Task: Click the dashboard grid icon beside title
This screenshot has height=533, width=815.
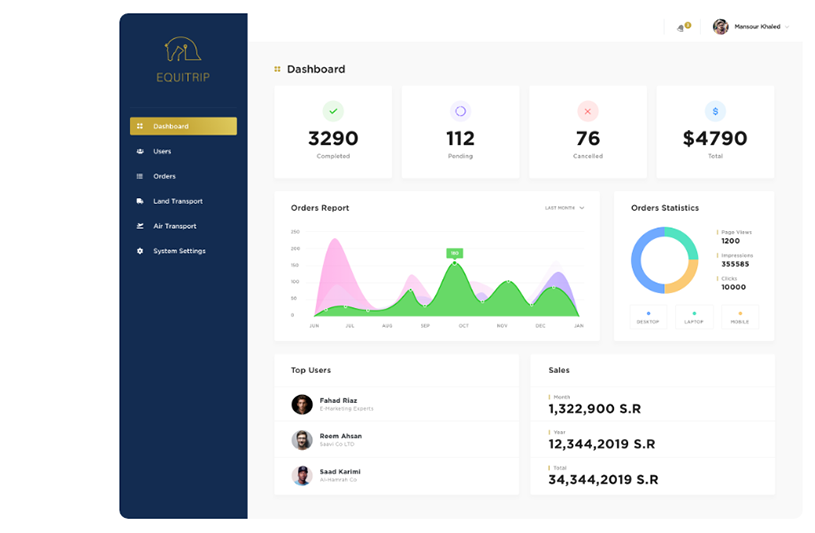Action: 277,70
